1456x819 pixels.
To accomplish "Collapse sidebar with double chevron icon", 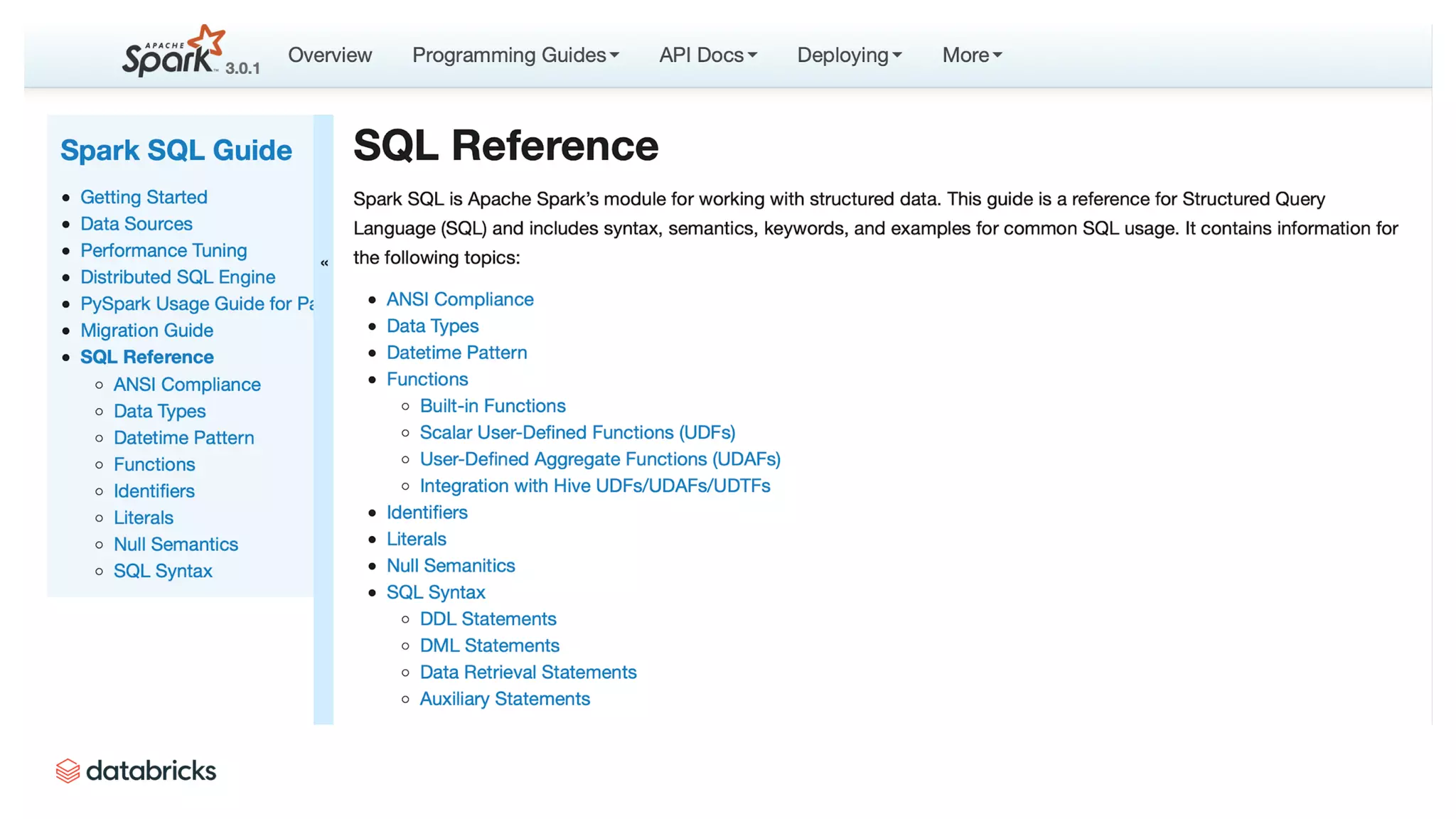I will (x=324, y=263).
